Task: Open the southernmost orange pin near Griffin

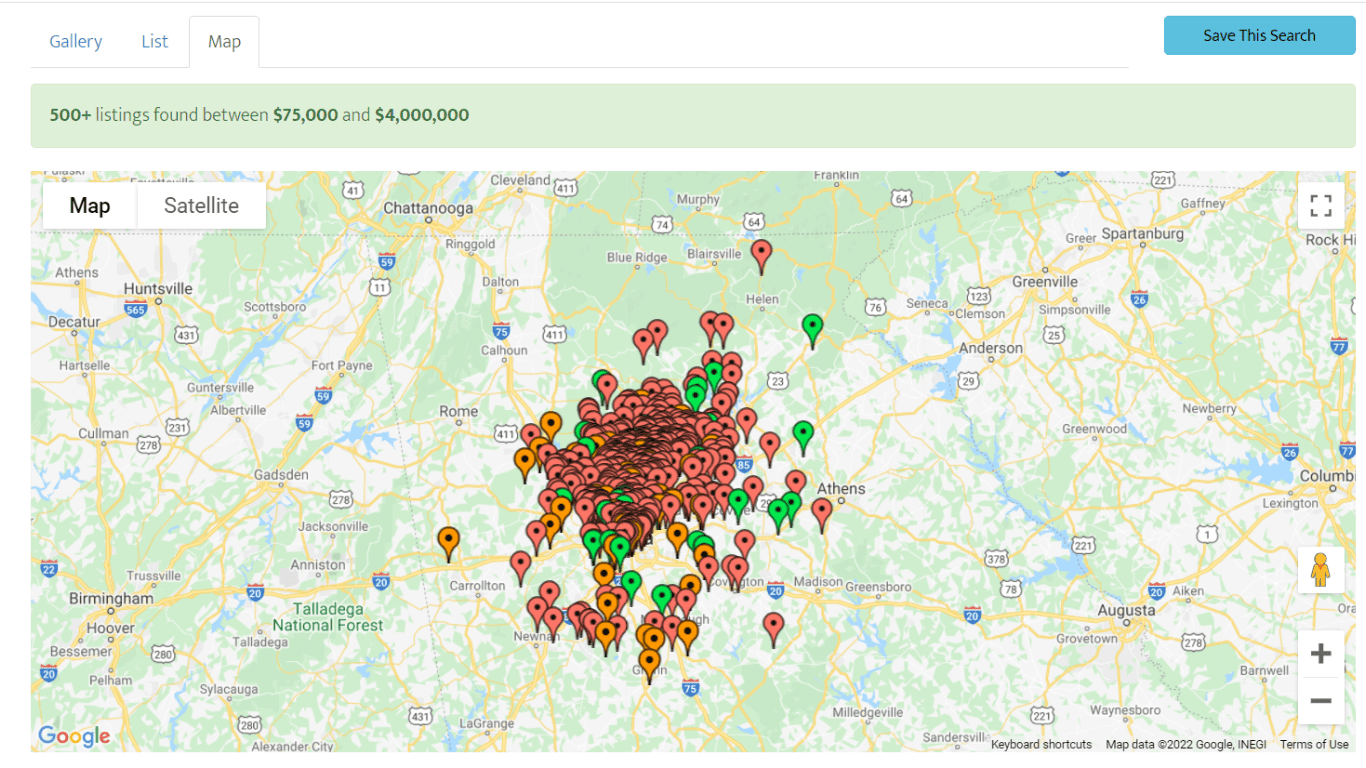Action: click(x=650, y=662)
